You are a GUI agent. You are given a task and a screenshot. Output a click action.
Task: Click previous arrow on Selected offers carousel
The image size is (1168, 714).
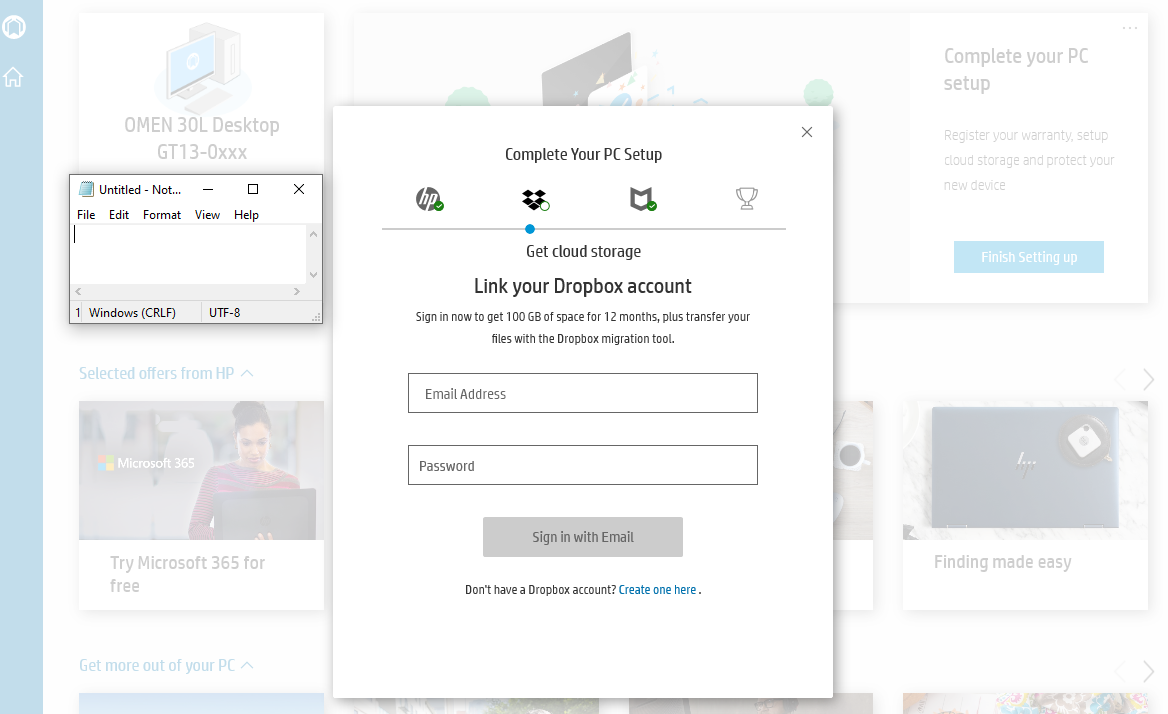(1121, 379)
